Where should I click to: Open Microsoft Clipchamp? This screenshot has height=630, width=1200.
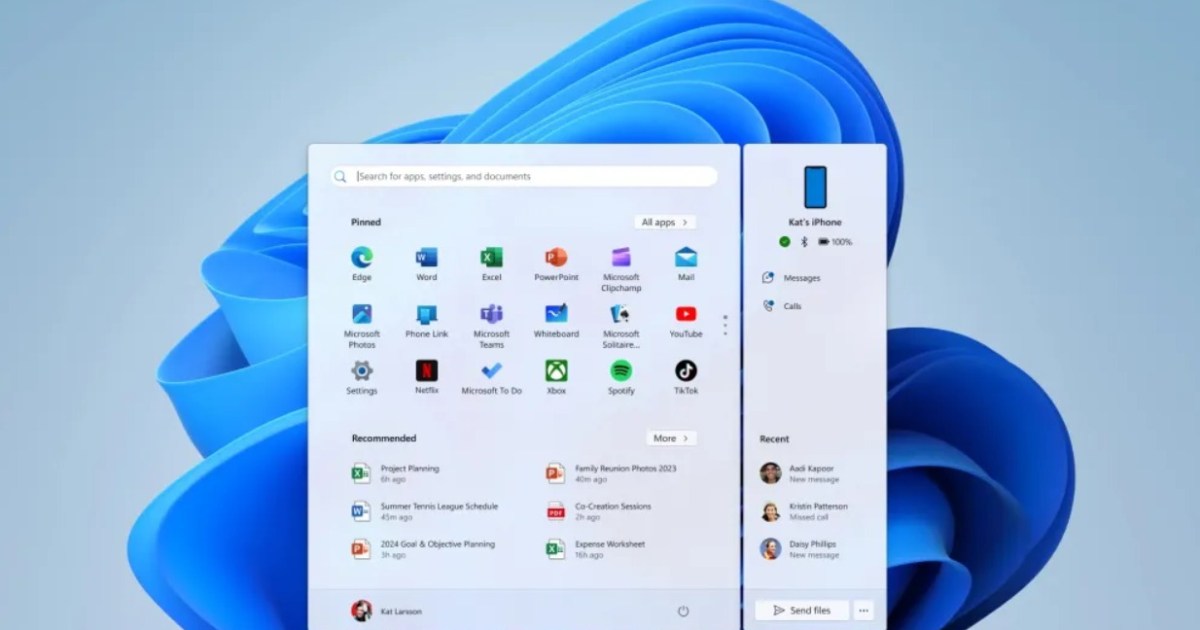[621, 269]
